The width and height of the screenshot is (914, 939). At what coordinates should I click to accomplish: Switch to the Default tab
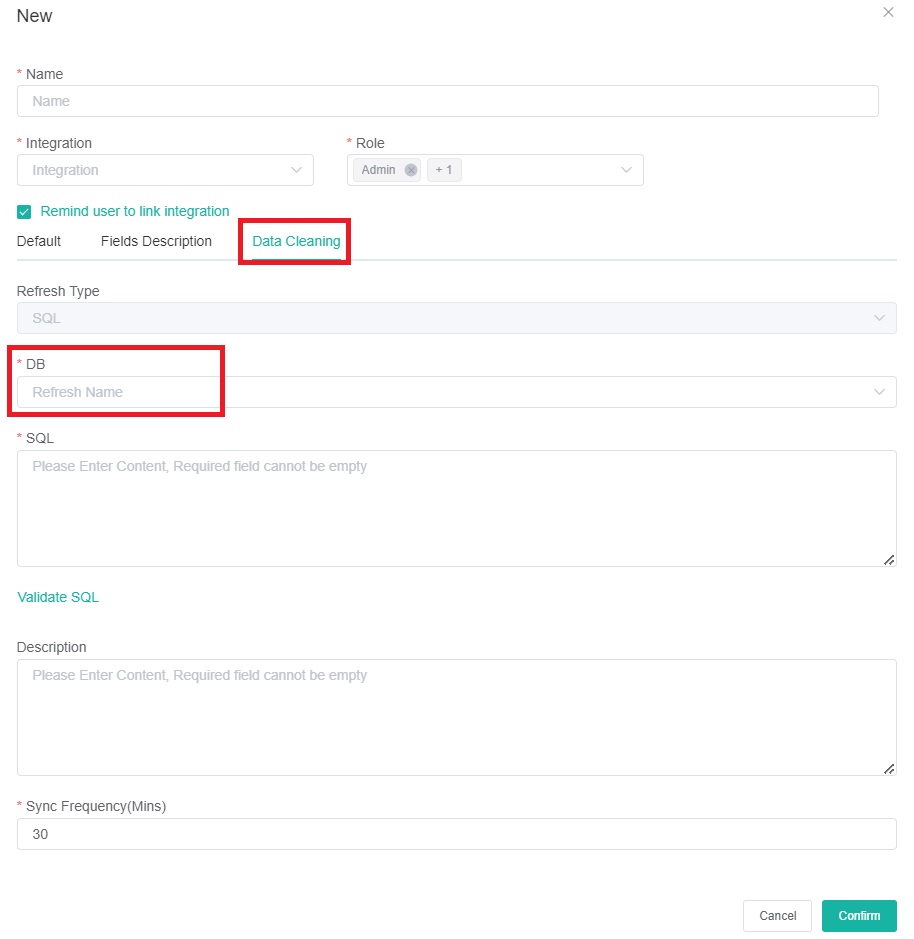(38, 241)
